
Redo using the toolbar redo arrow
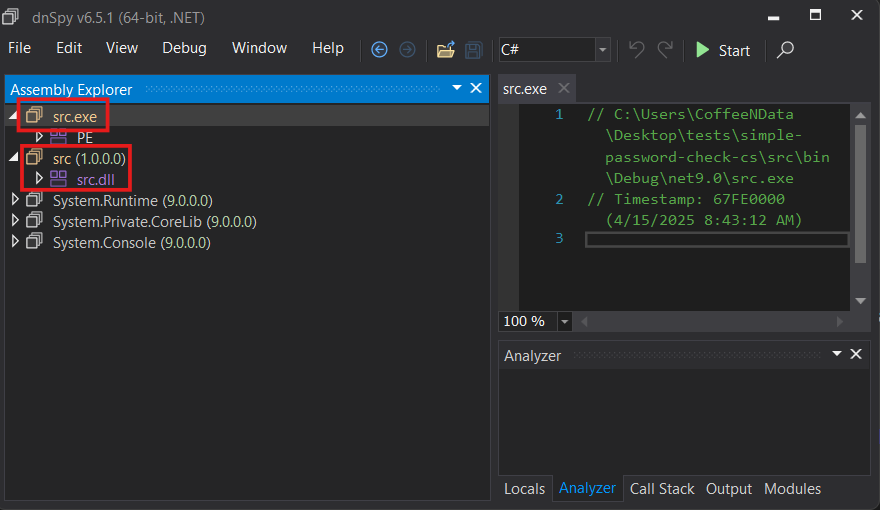coord(665,49)
